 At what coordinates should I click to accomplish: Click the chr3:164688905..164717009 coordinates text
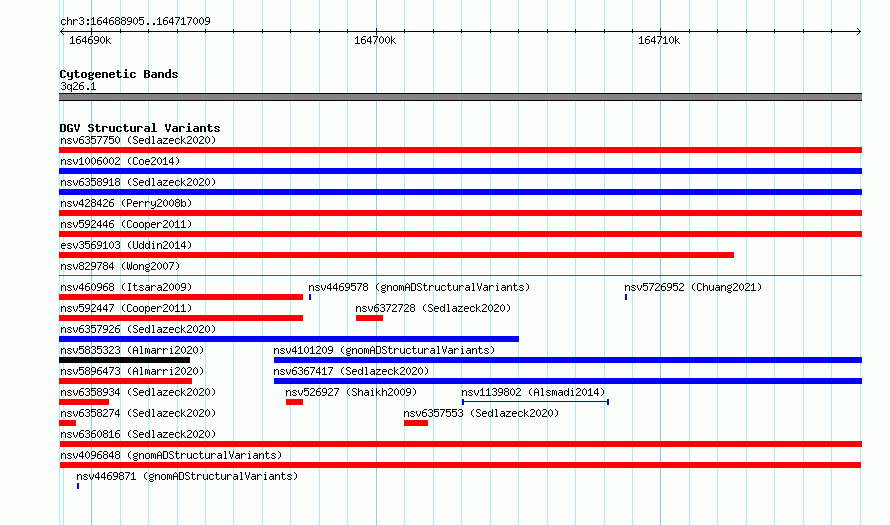135,21
